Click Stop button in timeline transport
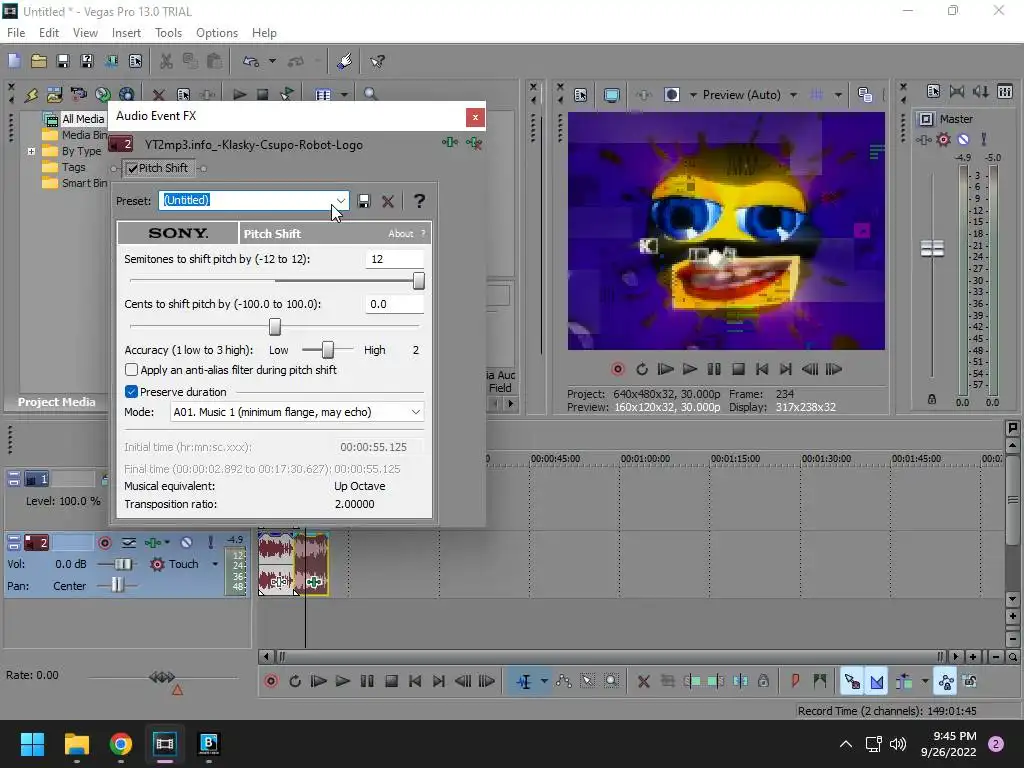Viewport: 1024px width, 768px height. point(391,682)
